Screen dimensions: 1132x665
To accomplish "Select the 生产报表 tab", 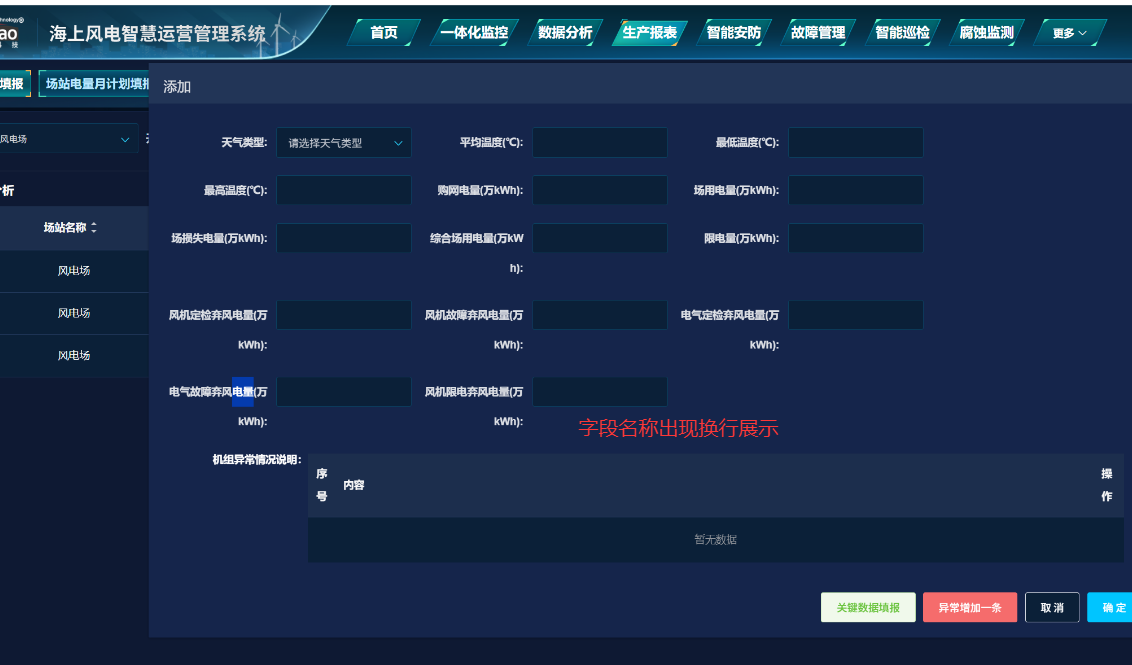I will (649, 33).
